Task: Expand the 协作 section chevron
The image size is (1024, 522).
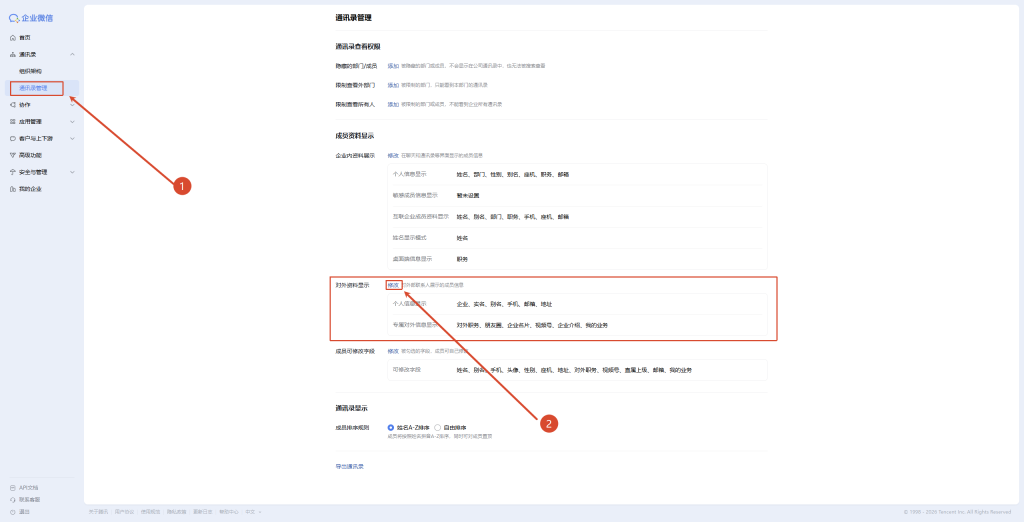Action: click(72, 105)
